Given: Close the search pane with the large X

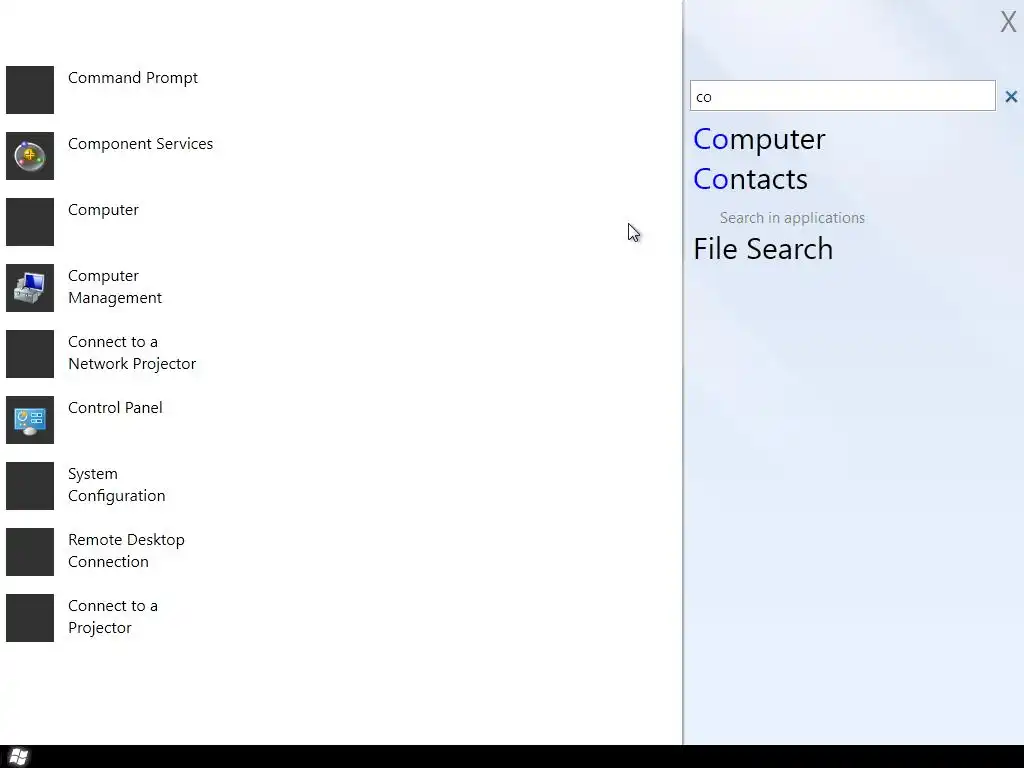Looking at the screenshot, I should [1008, 22].
